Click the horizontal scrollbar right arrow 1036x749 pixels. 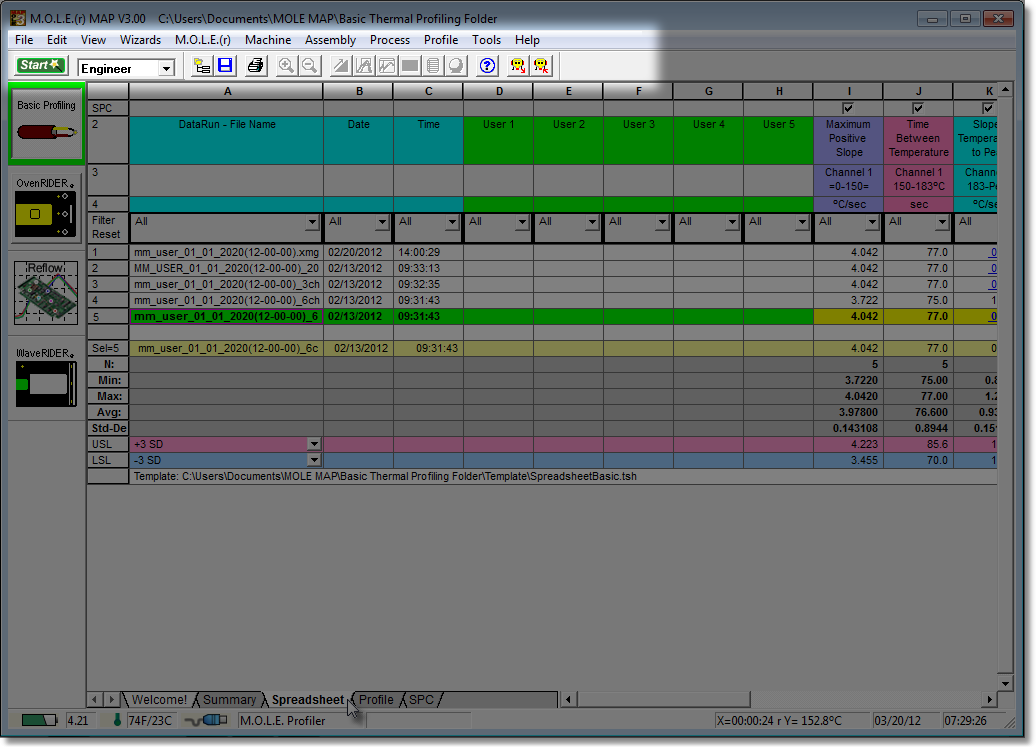point(989,699)
